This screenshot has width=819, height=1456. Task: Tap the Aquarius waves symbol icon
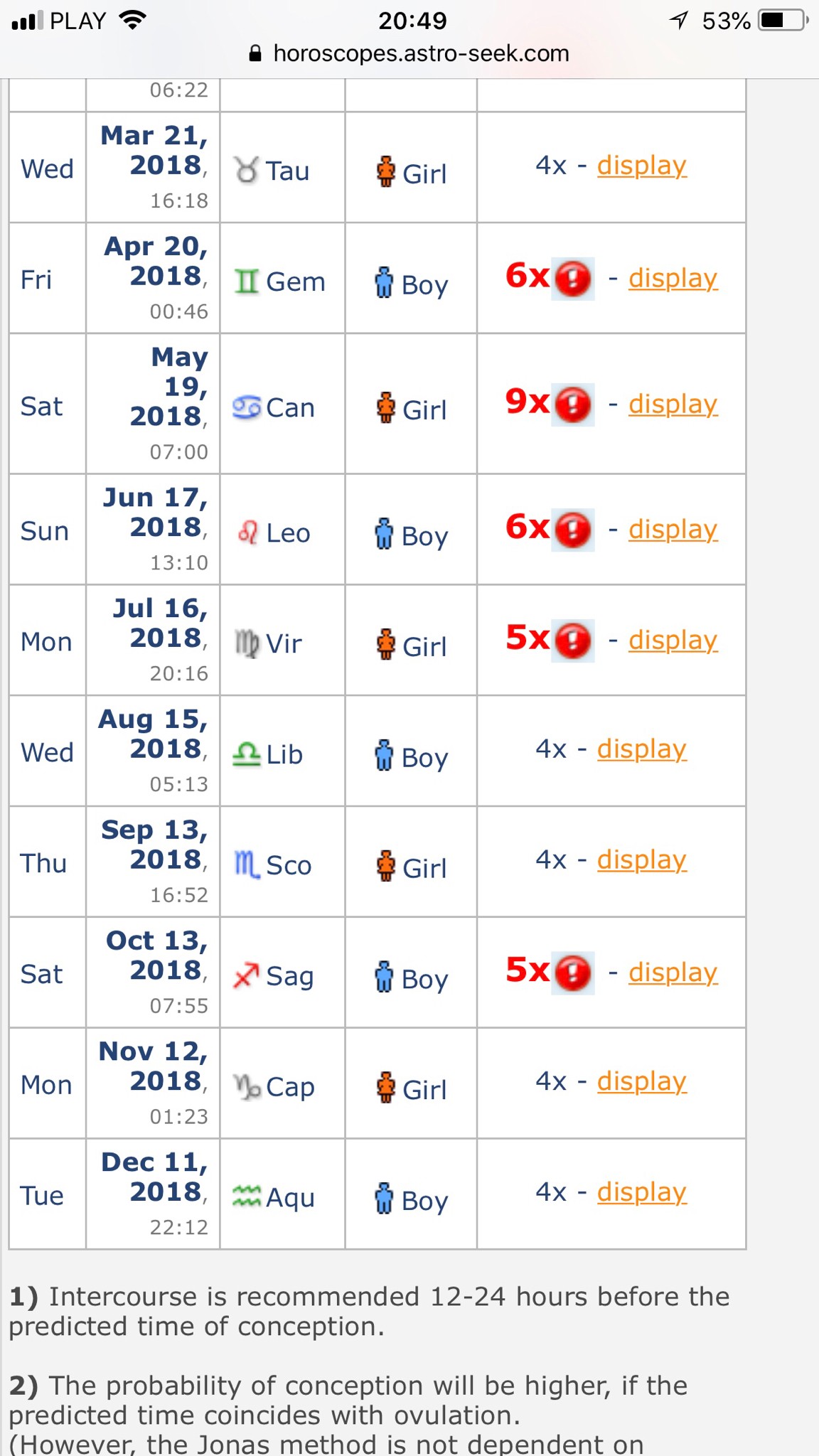tap(247, 1197)
